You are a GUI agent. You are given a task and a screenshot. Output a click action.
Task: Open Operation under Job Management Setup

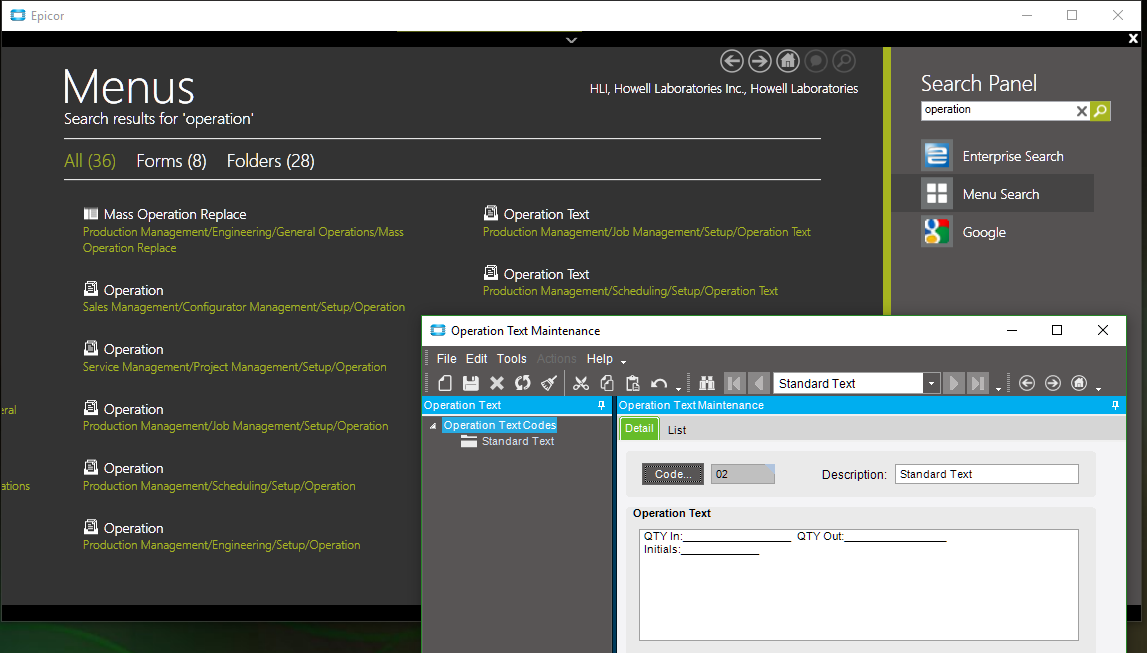pyautogui.click(x=133, y=409)
